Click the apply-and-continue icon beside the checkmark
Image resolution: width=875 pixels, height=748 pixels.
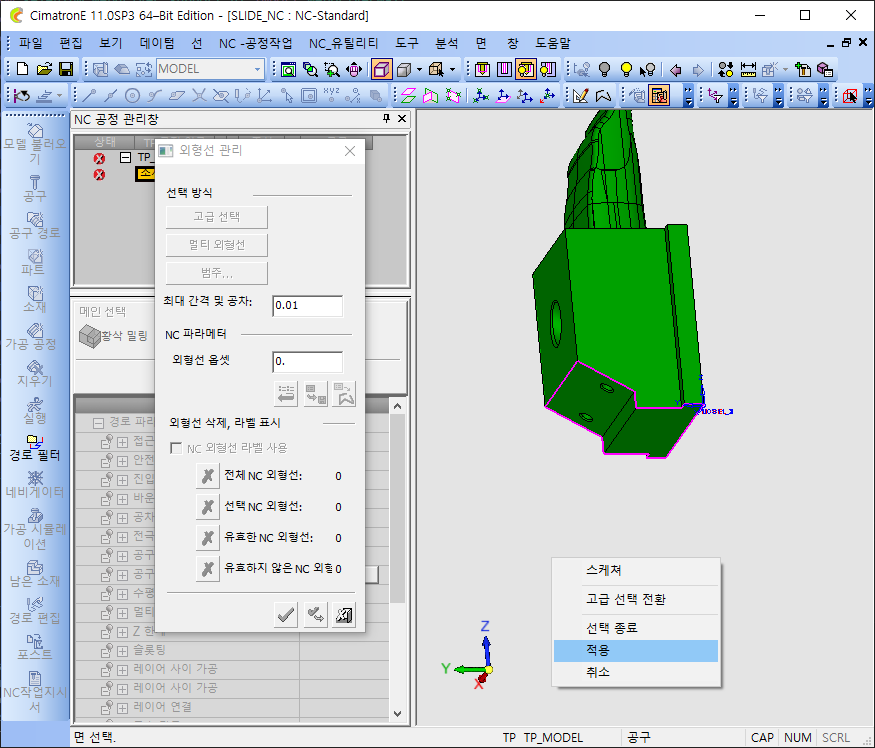[x=315, y=615]
